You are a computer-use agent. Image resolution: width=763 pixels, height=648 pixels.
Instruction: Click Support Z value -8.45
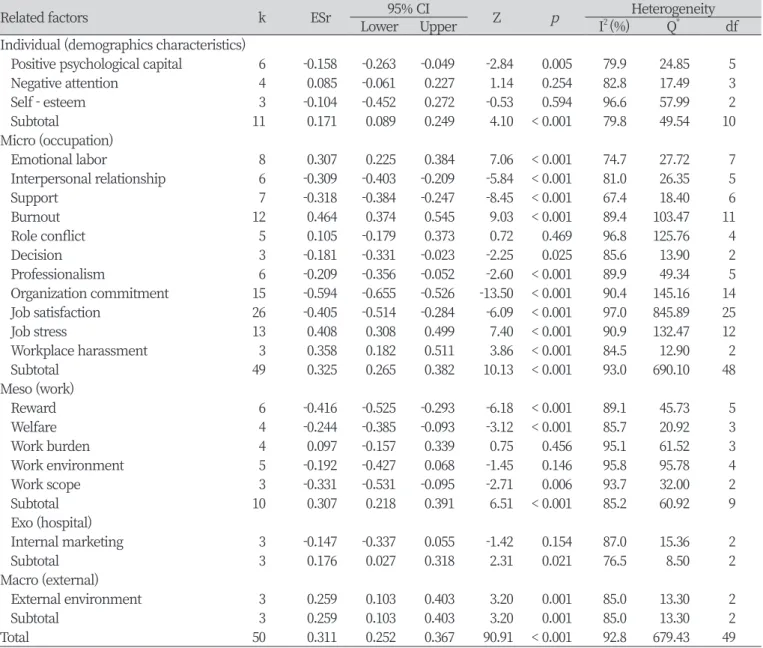click(x=499, y=198)
